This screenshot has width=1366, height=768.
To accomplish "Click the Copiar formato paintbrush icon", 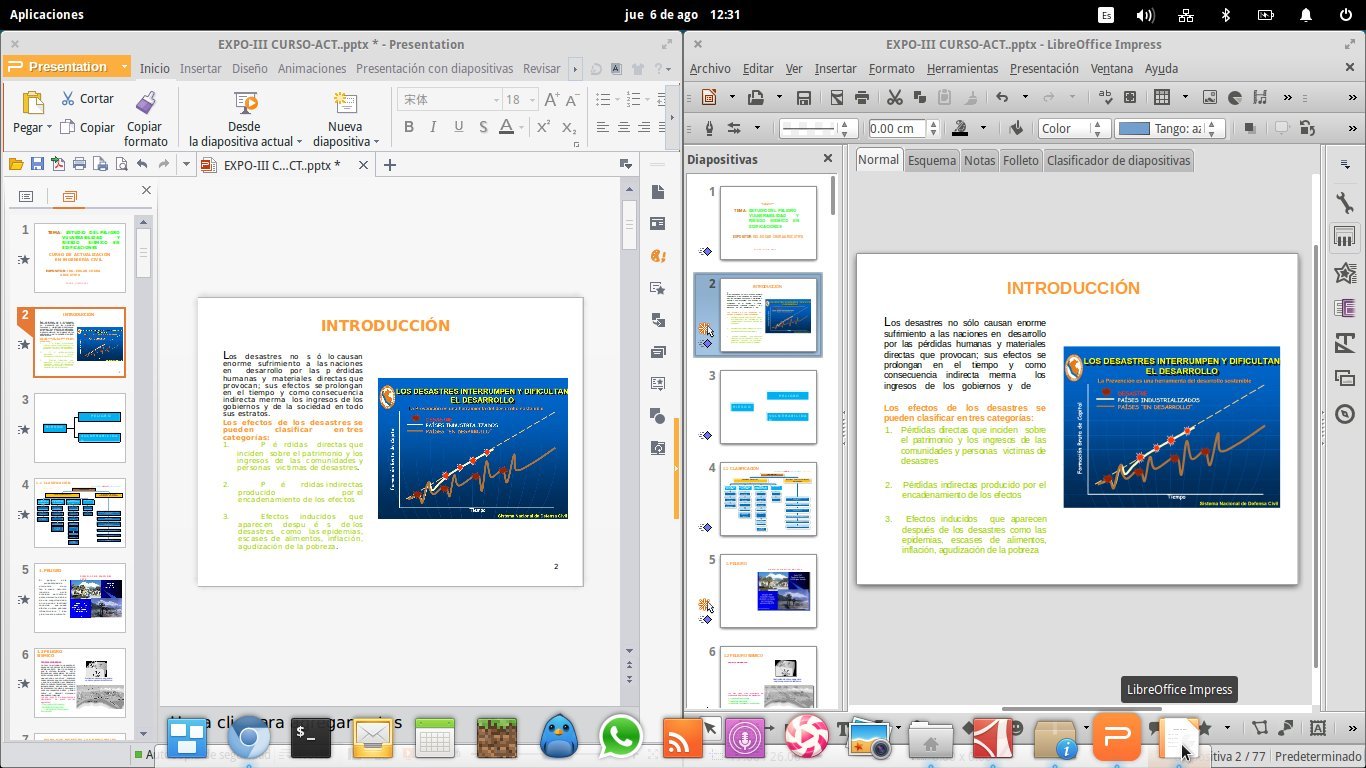I will click(146, 104).
